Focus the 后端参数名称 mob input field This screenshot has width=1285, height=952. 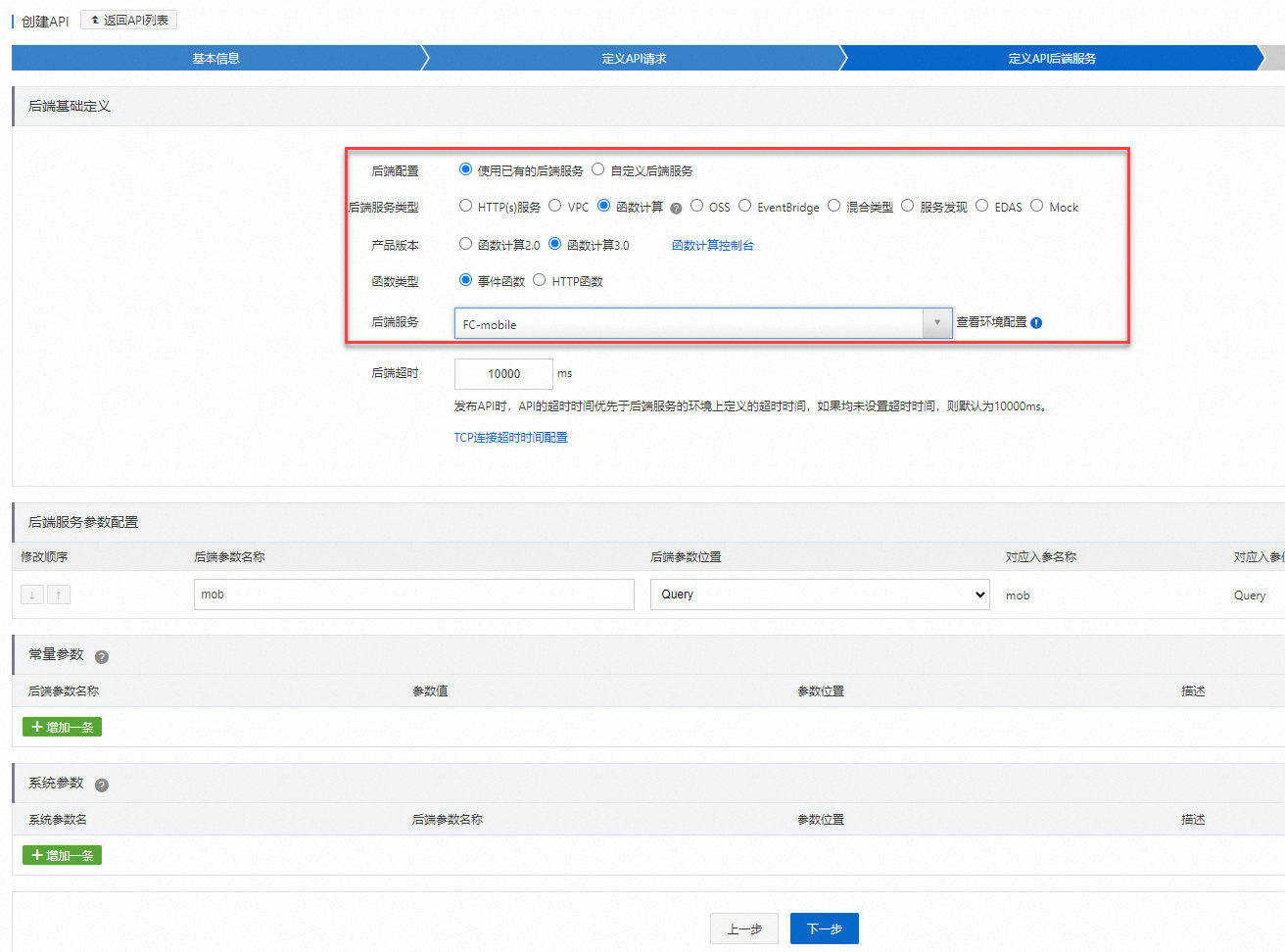coord(414,595)
